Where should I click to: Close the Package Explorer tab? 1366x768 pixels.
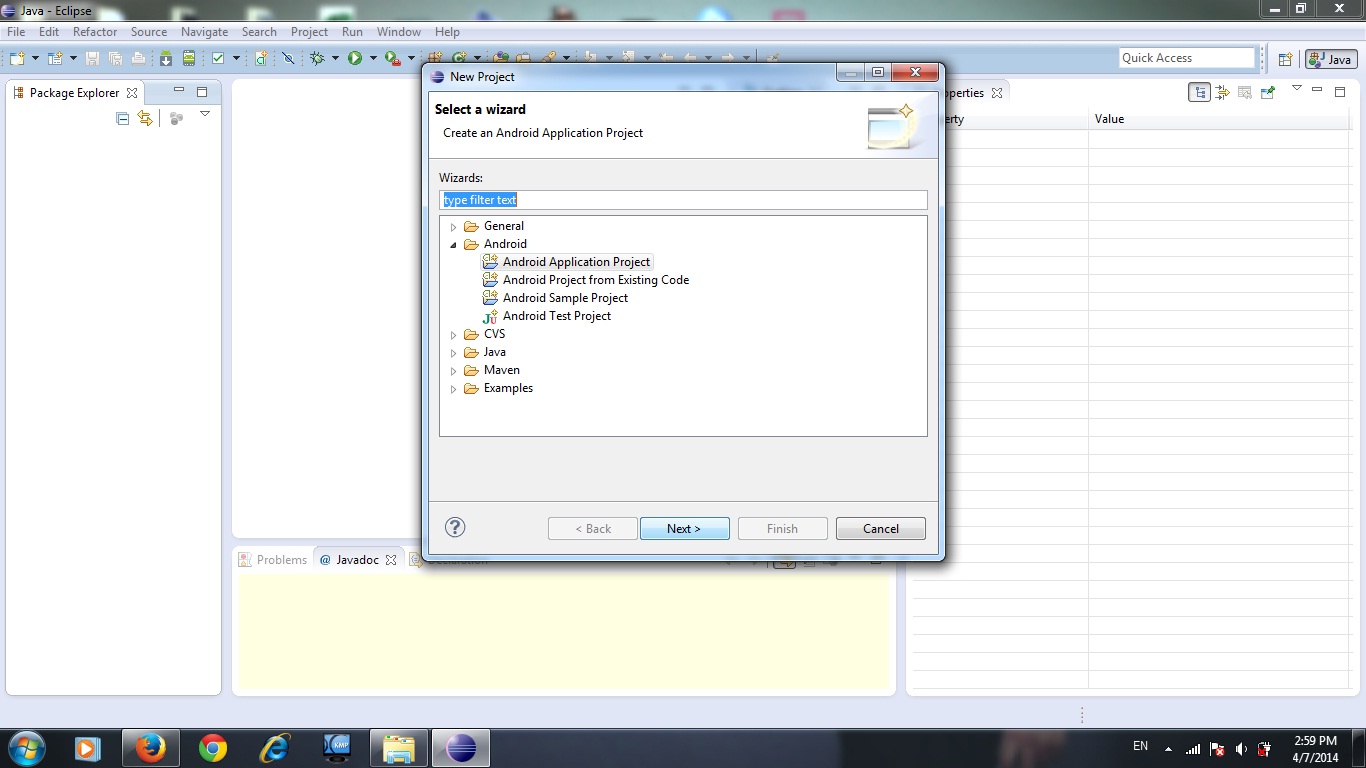click(132, 93)
